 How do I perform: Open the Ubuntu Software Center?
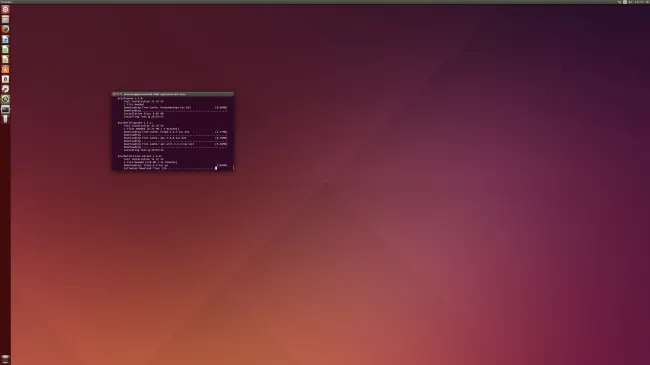(x=5, y=69)
